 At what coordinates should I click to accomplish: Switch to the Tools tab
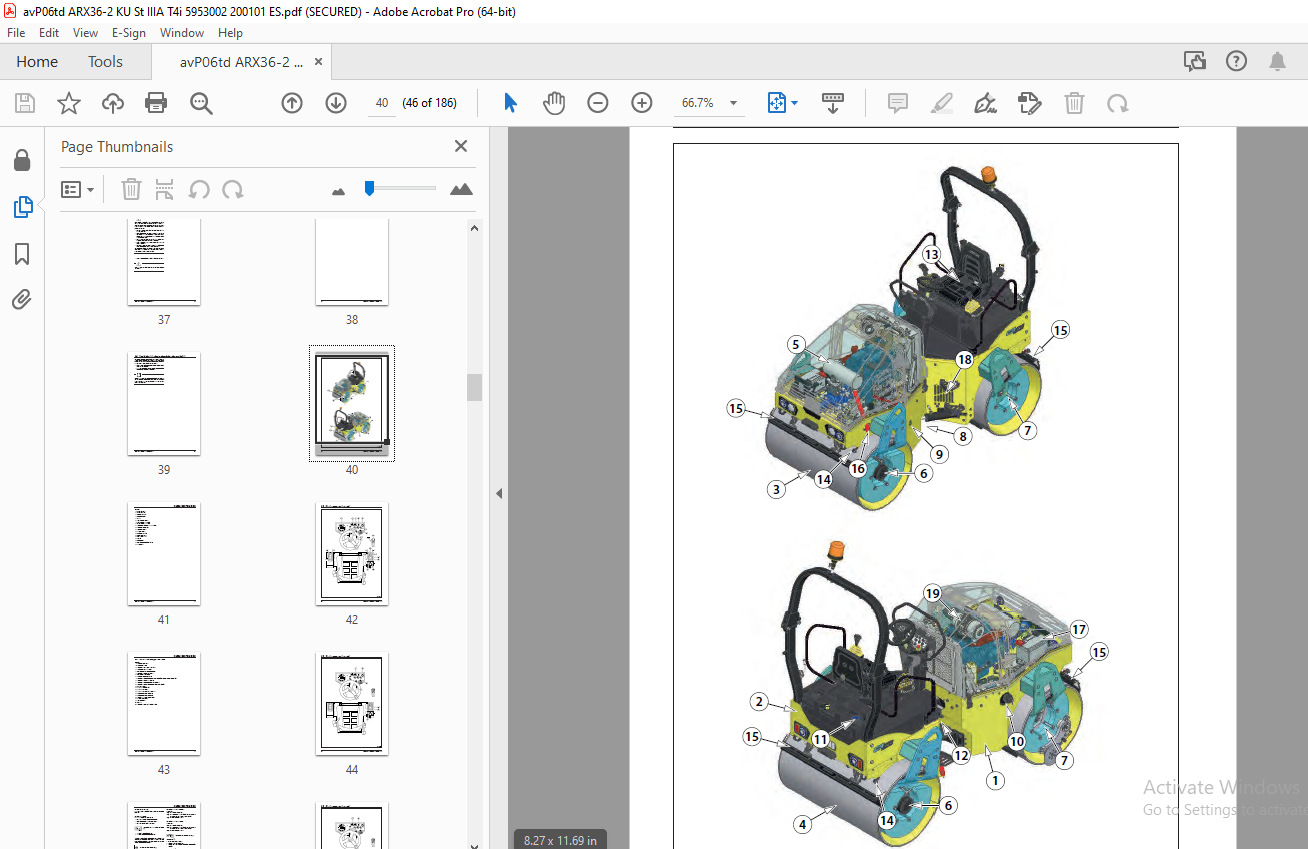click(105, 62)
